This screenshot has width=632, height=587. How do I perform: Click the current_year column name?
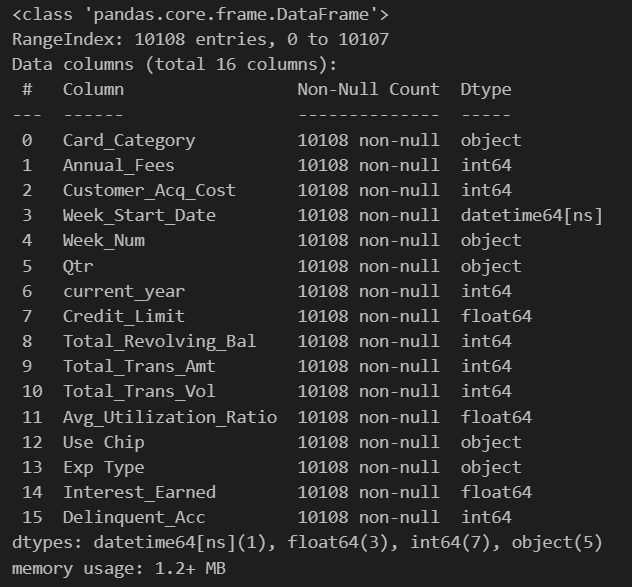pos(124,291)
